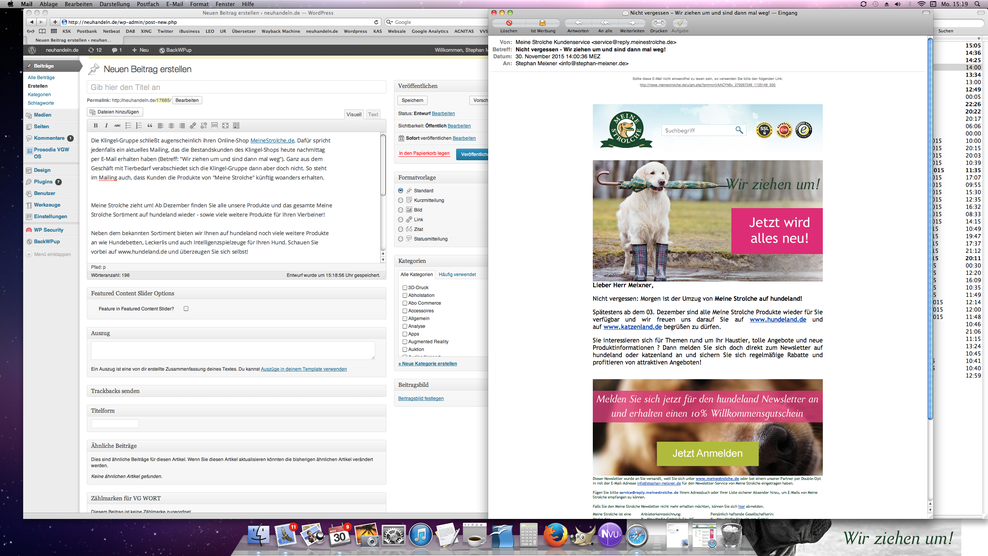Align text left in WordPress editor
The image size is (988, 556).
click(x=161, y=125)
